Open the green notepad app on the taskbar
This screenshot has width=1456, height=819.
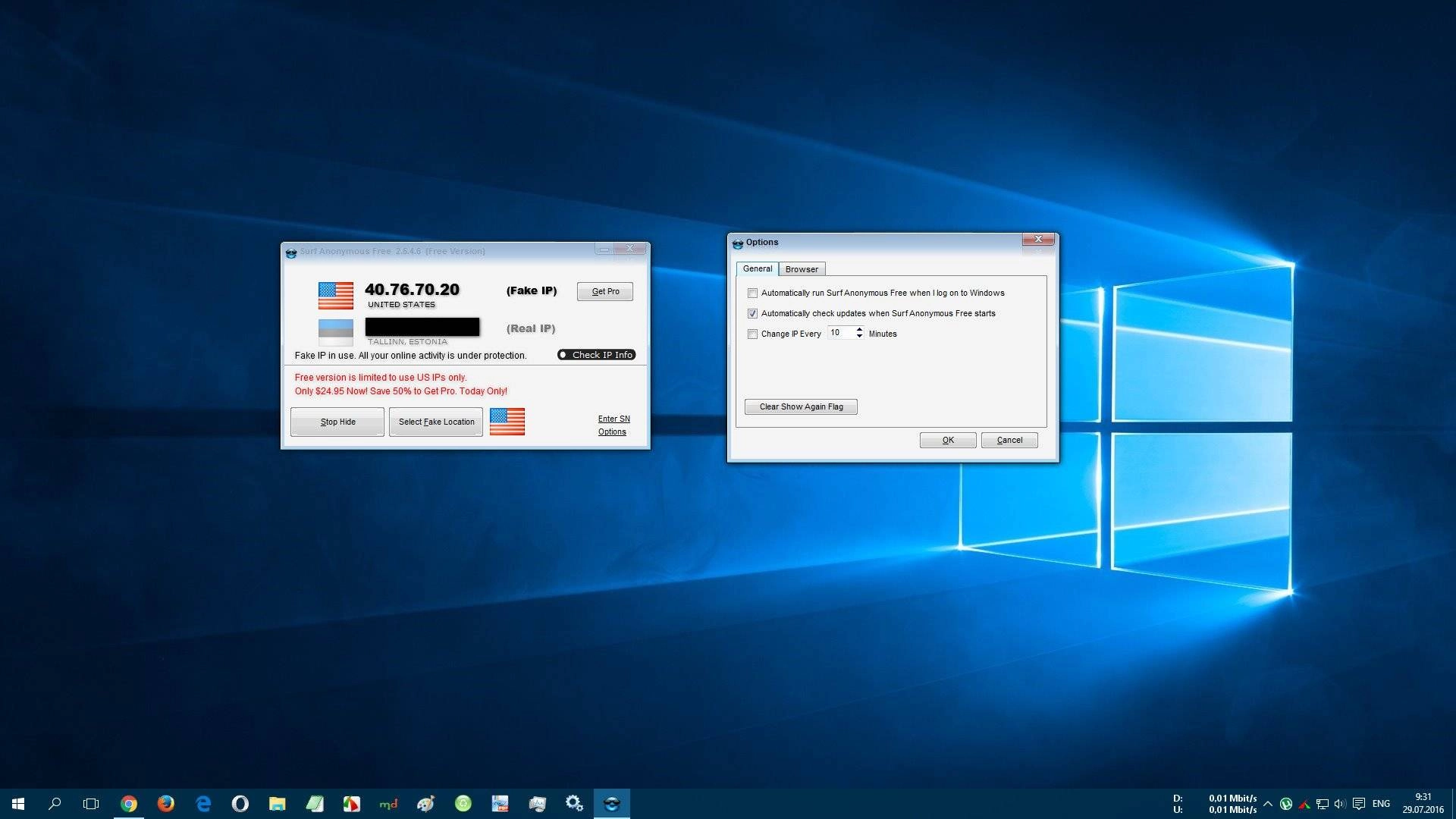(315, 804)
